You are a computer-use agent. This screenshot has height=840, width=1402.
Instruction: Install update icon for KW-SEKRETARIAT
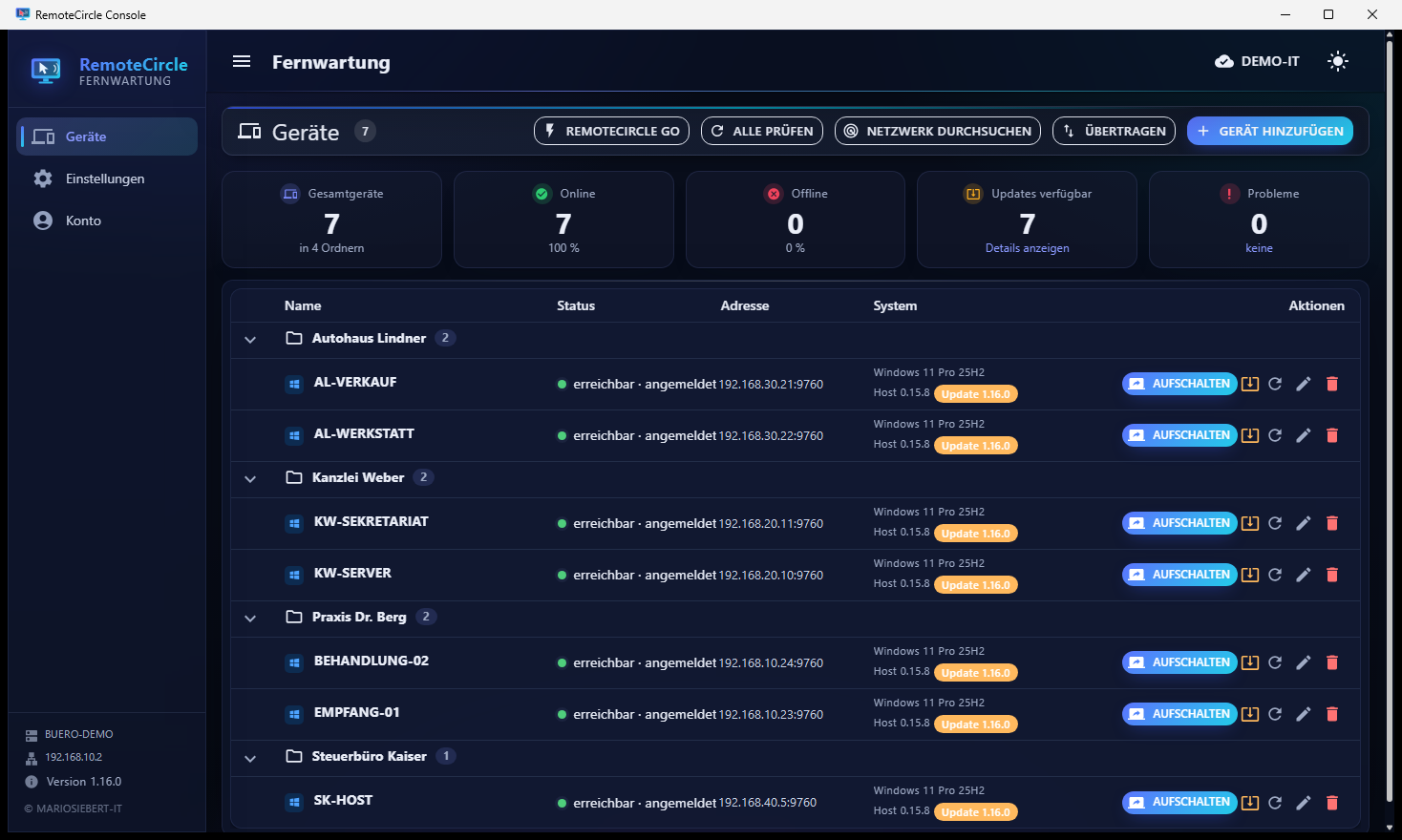pos(1250,523)
